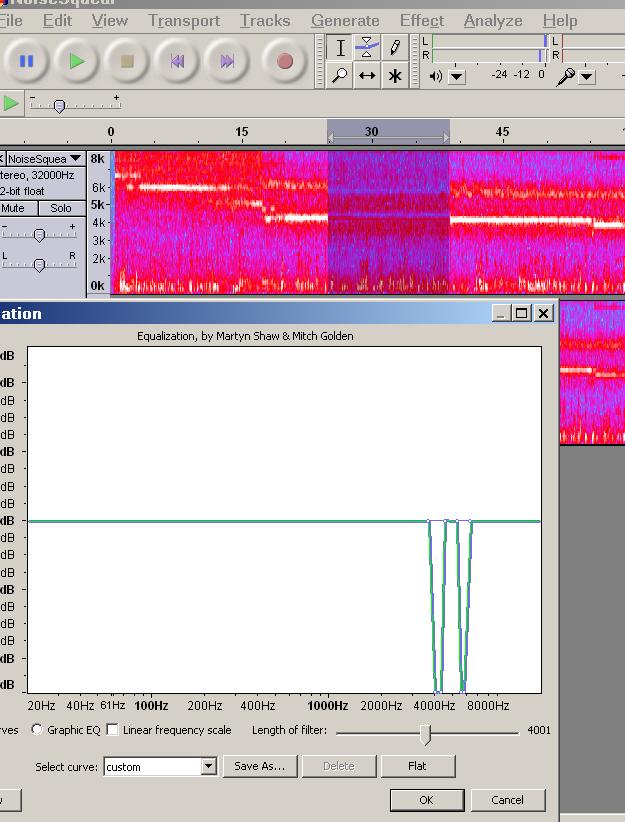Activate the asterisk Multi-Tool mode
The image size is (625, 822).
point(395,76)
